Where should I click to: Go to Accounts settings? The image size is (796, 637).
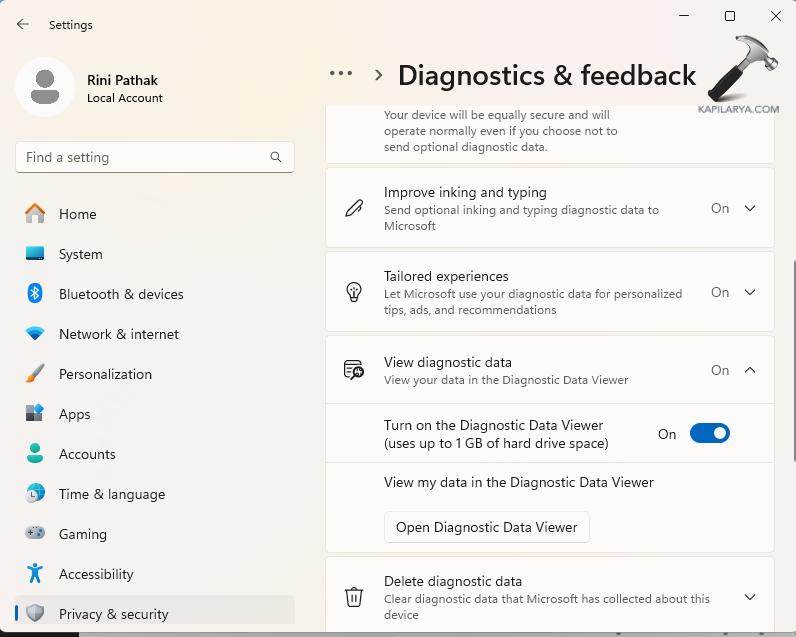87,454
